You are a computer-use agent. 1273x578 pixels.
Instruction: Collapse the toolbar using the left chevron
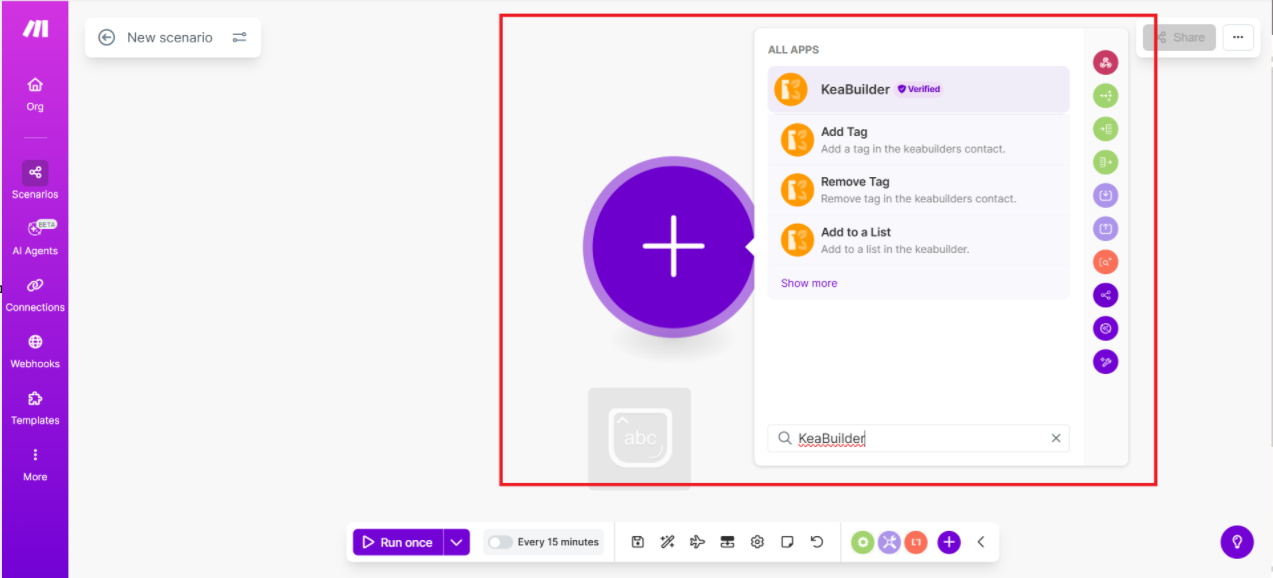(981, 542)
